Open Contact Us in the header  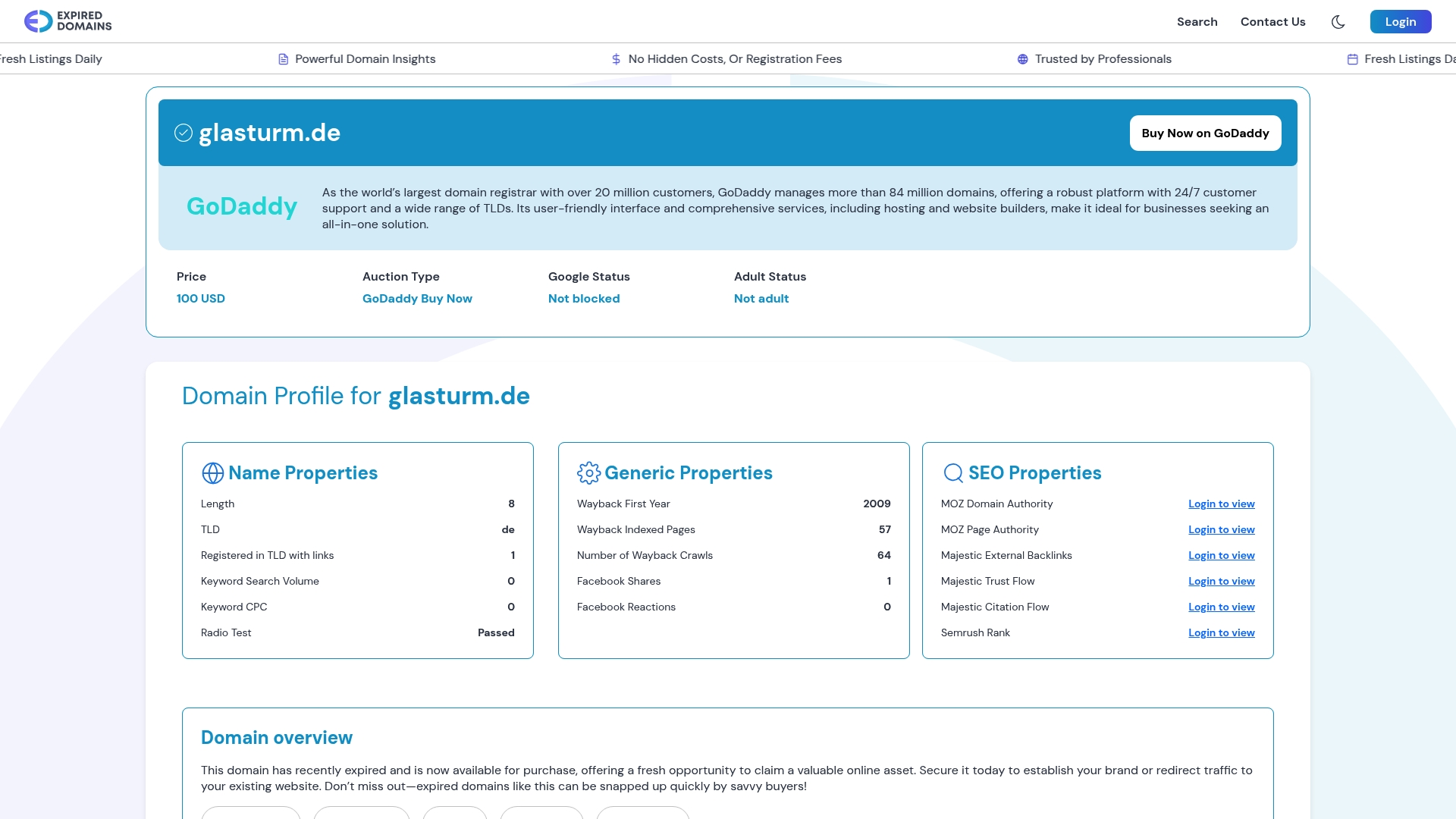pos(1272,22)
